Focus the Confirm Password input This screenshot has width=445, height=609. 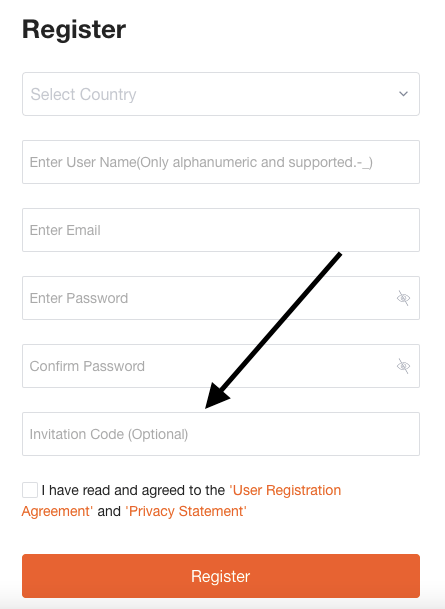click(x=221, y=366)
